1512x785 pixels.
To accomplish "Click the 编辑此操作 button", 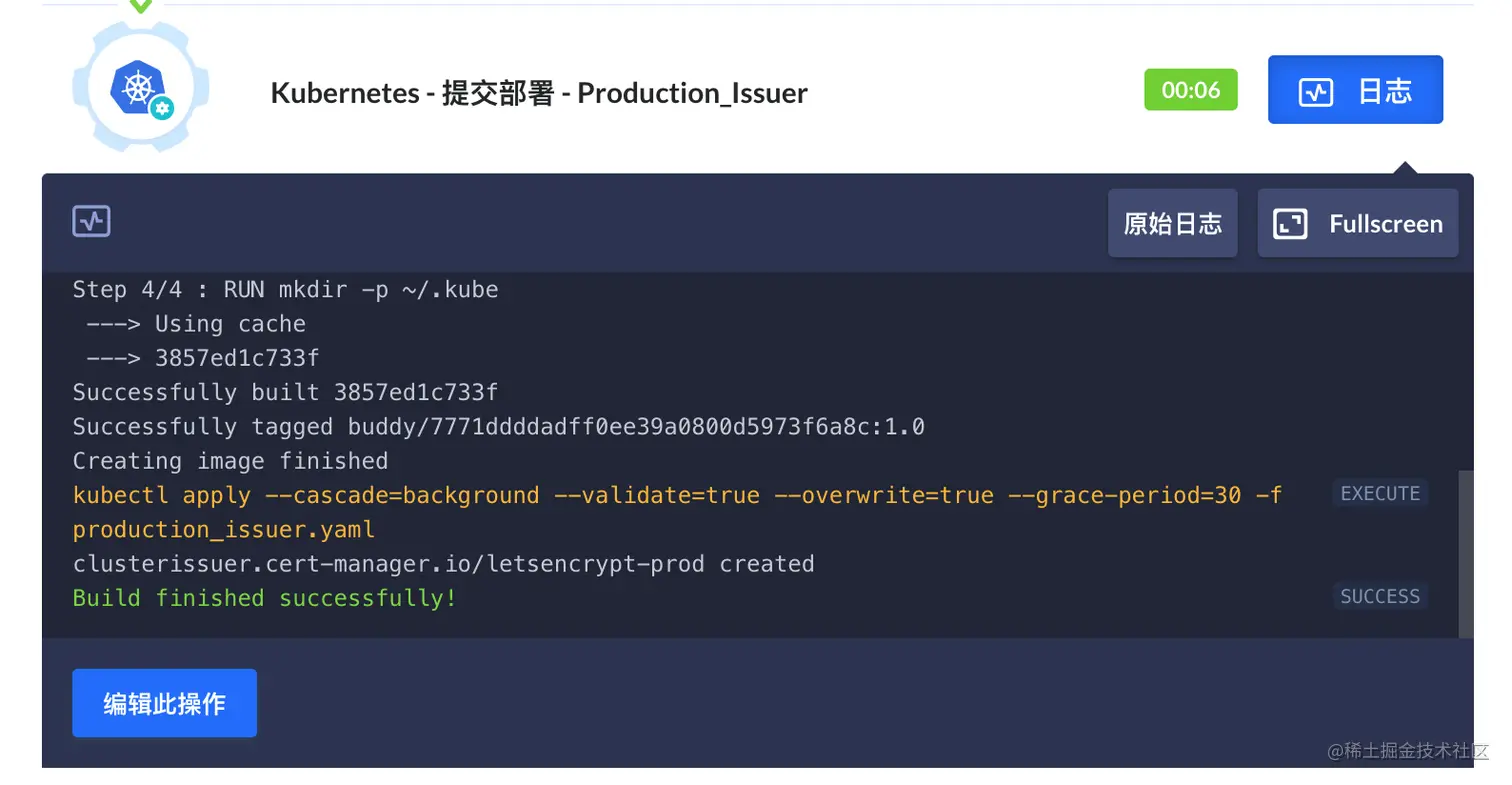I will pyautogui.click(x=164, y=703).
